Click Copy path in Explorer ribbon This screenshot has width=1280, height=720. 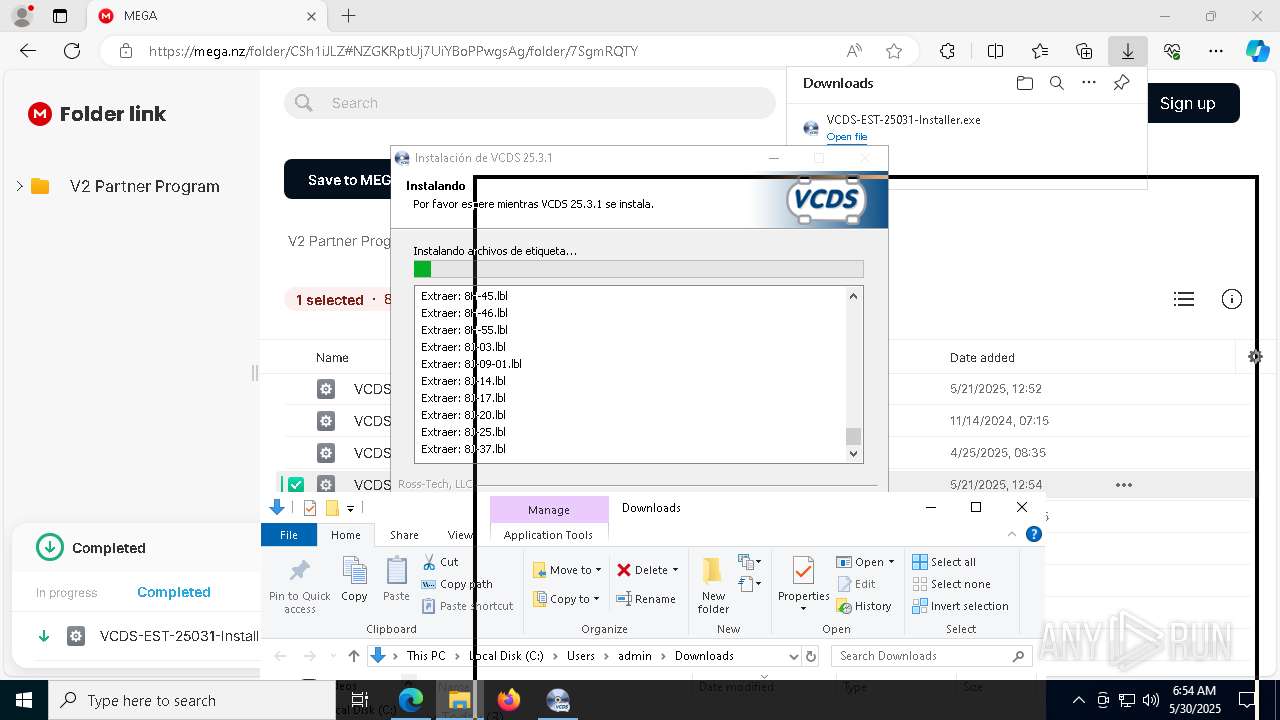coord(457,584)
